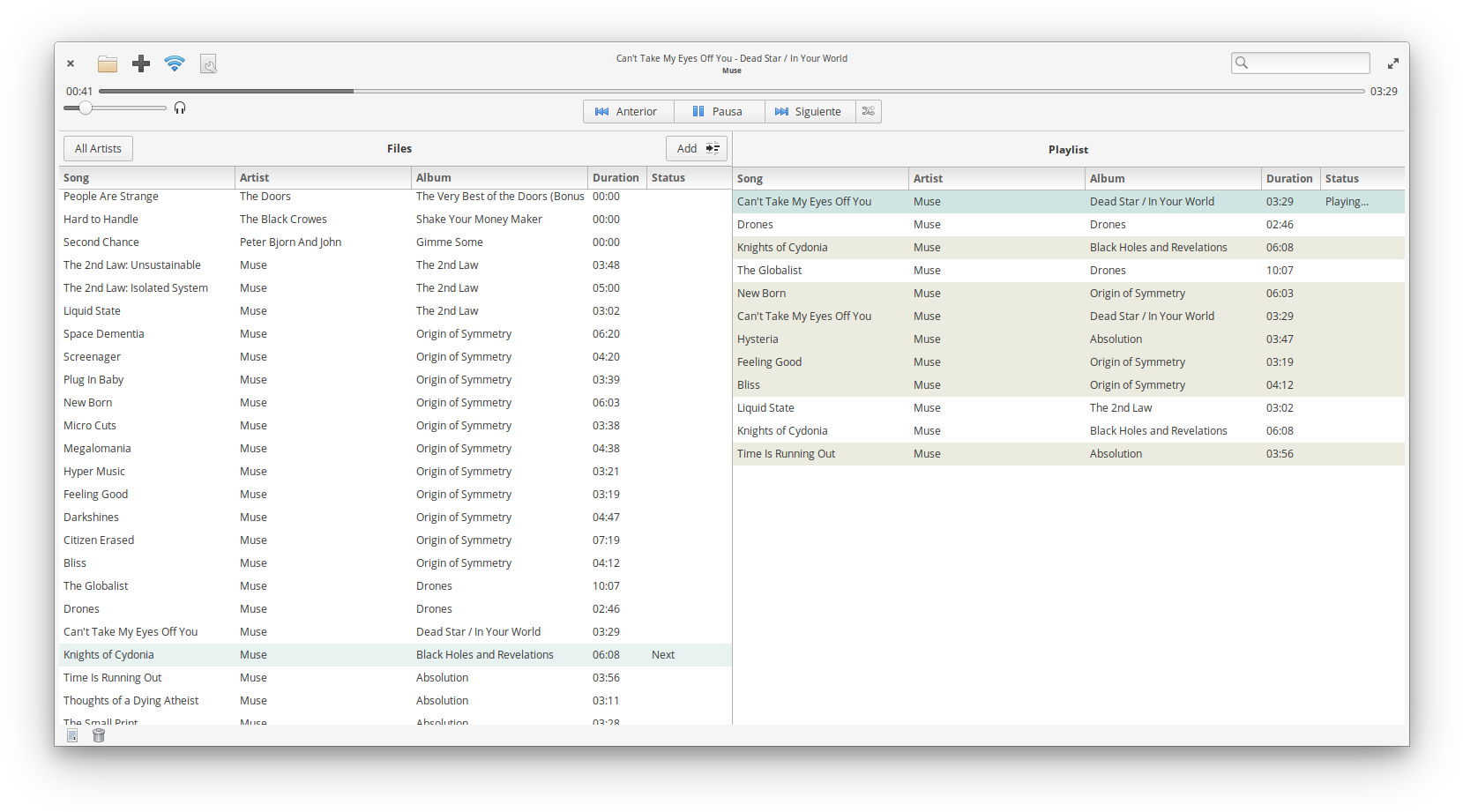Open the wrench preferences icon
Screen dimensions: 1463x812
click(x=208, y=63)
